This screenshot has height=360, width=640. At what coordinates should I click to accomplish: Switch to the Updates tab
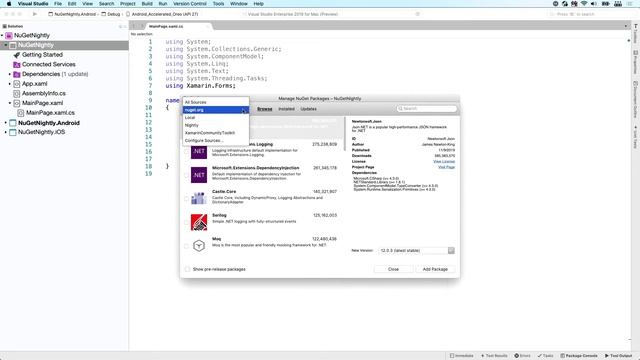point(308,109)
